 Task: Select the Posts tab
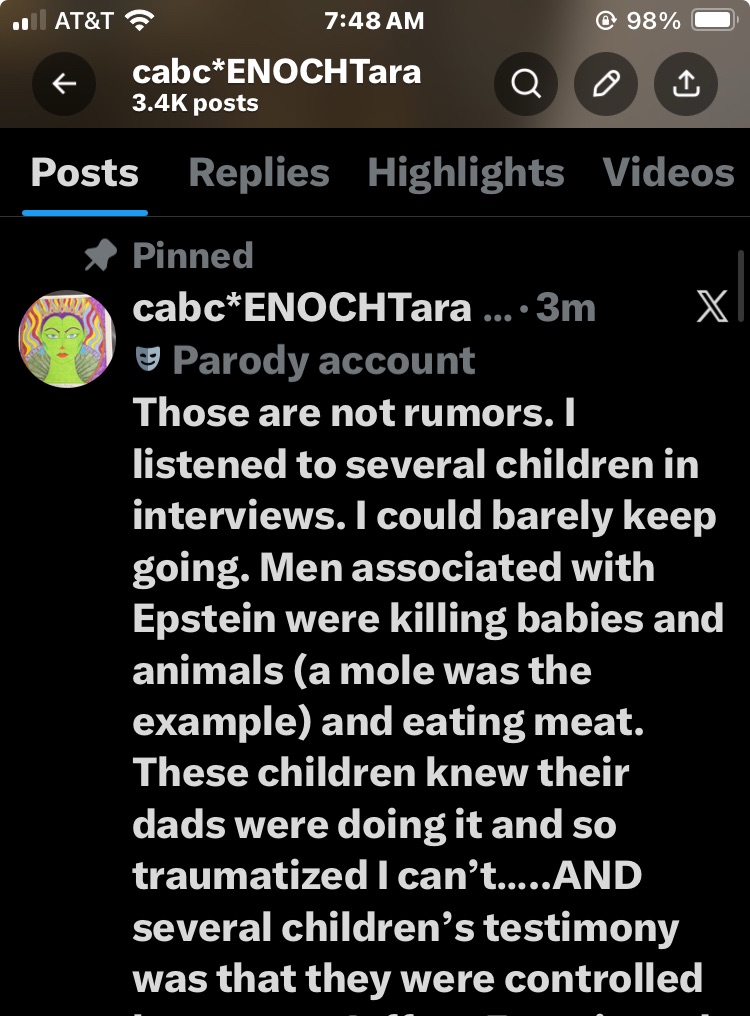(x=85, y=174)
